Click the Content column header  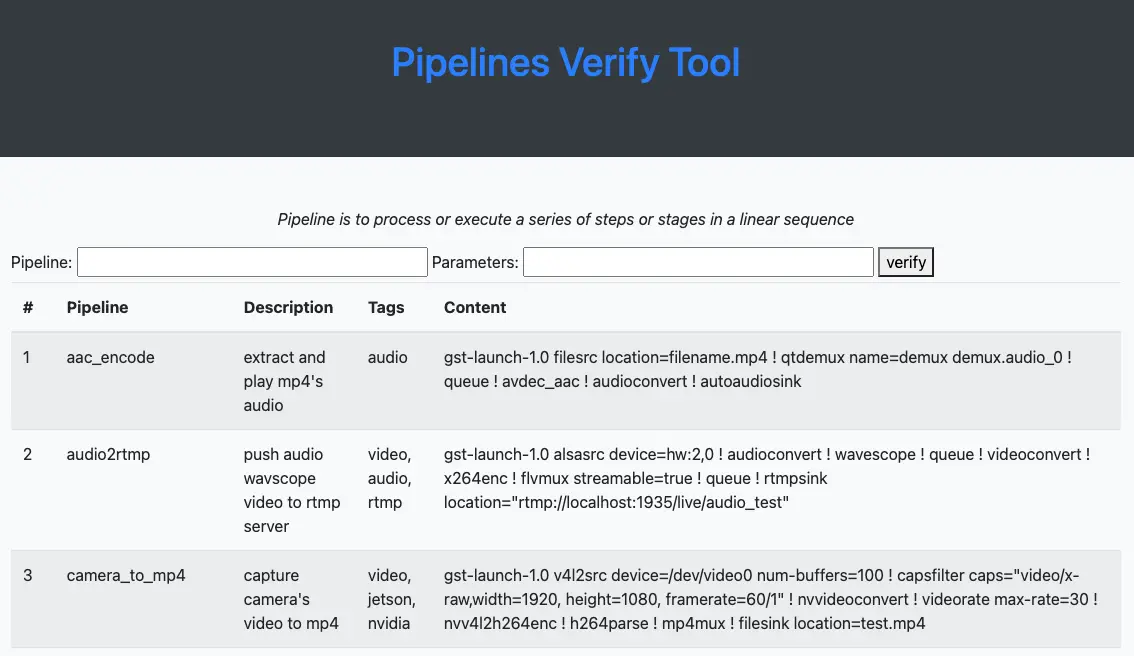[475, 307]
